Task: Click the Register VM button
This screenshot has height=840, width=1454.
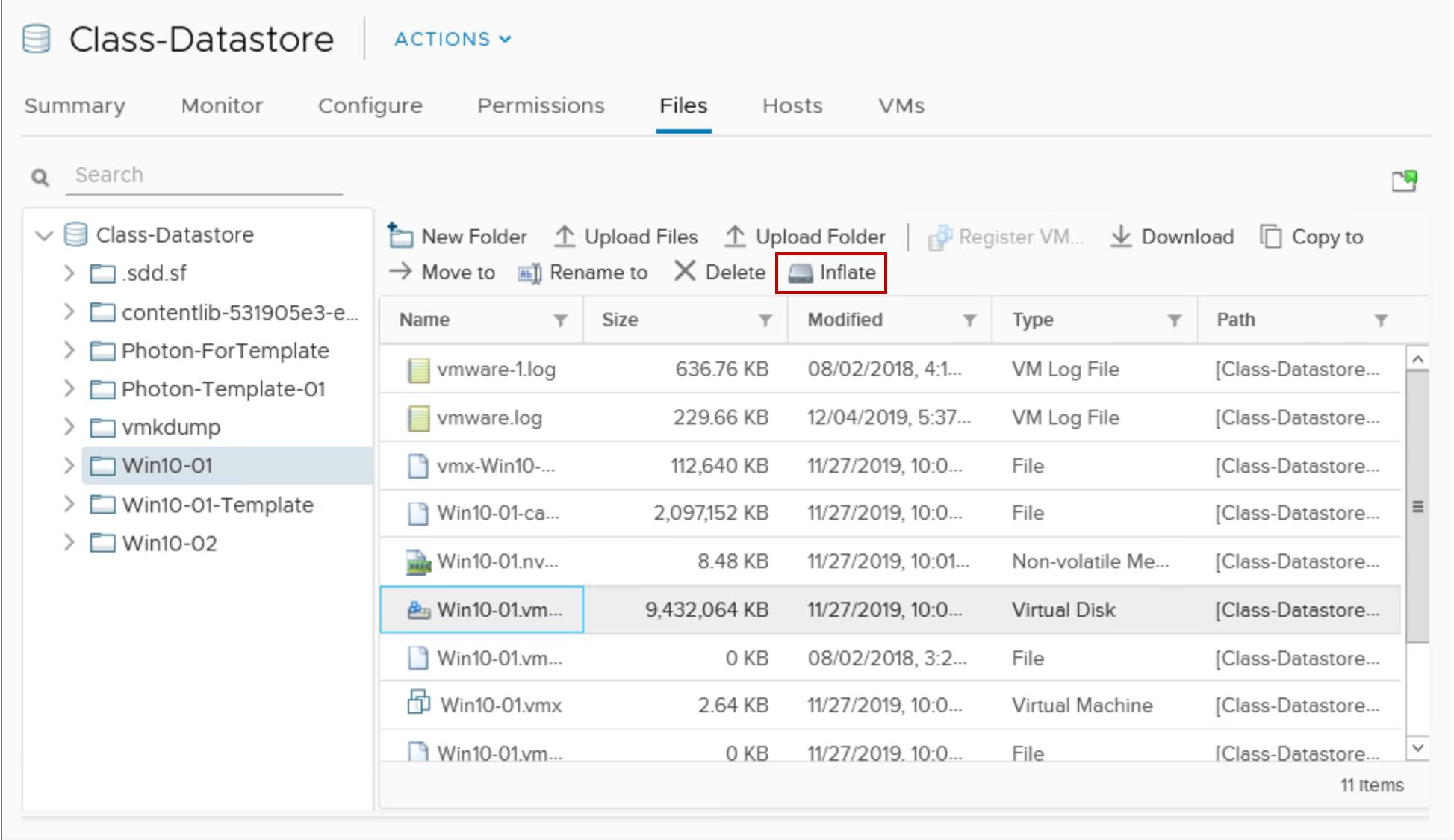Action: click(x=1005, y=237)
